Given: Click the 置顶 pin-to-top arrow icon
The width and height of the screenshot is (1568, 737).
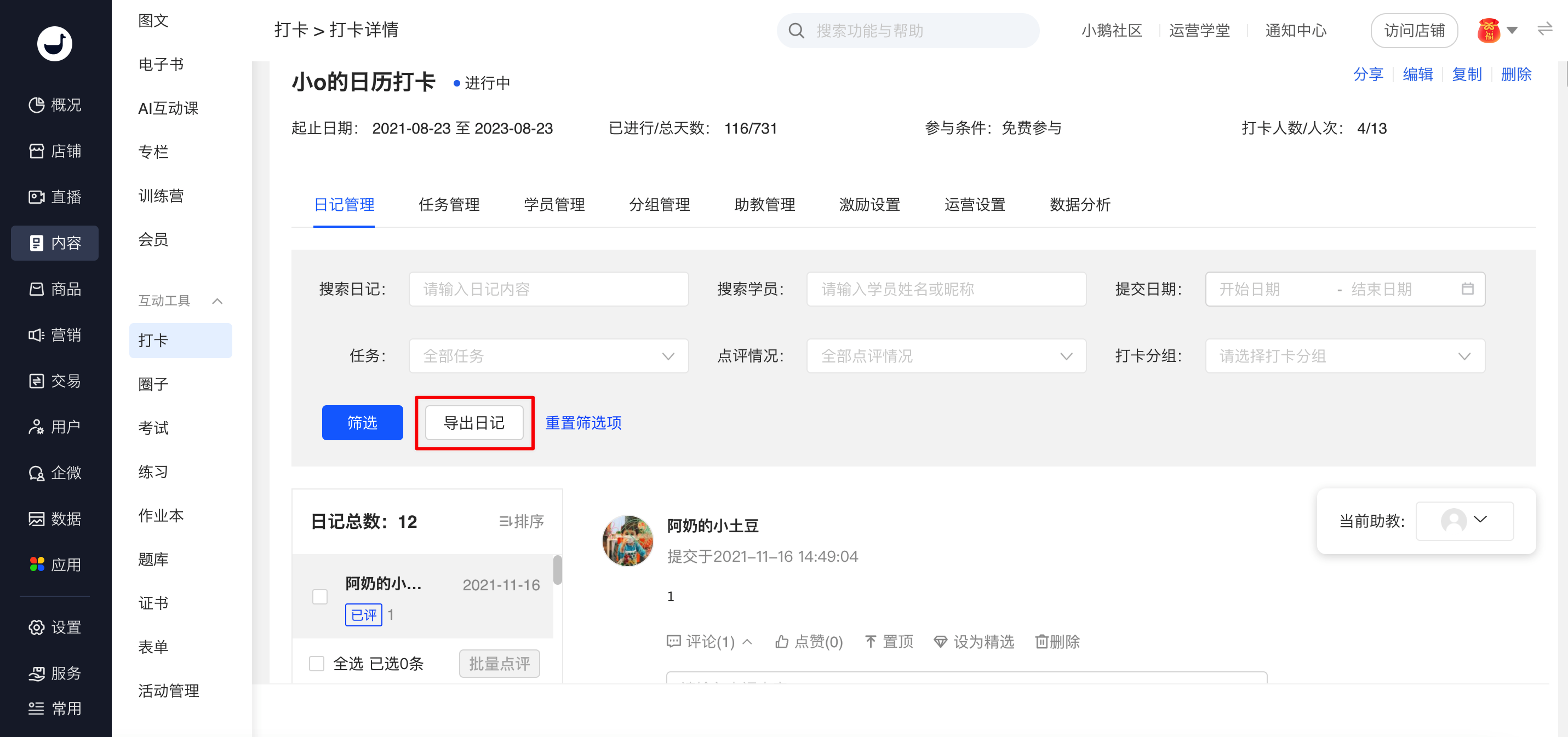Looking at the screenshot, I should point(871,641).
